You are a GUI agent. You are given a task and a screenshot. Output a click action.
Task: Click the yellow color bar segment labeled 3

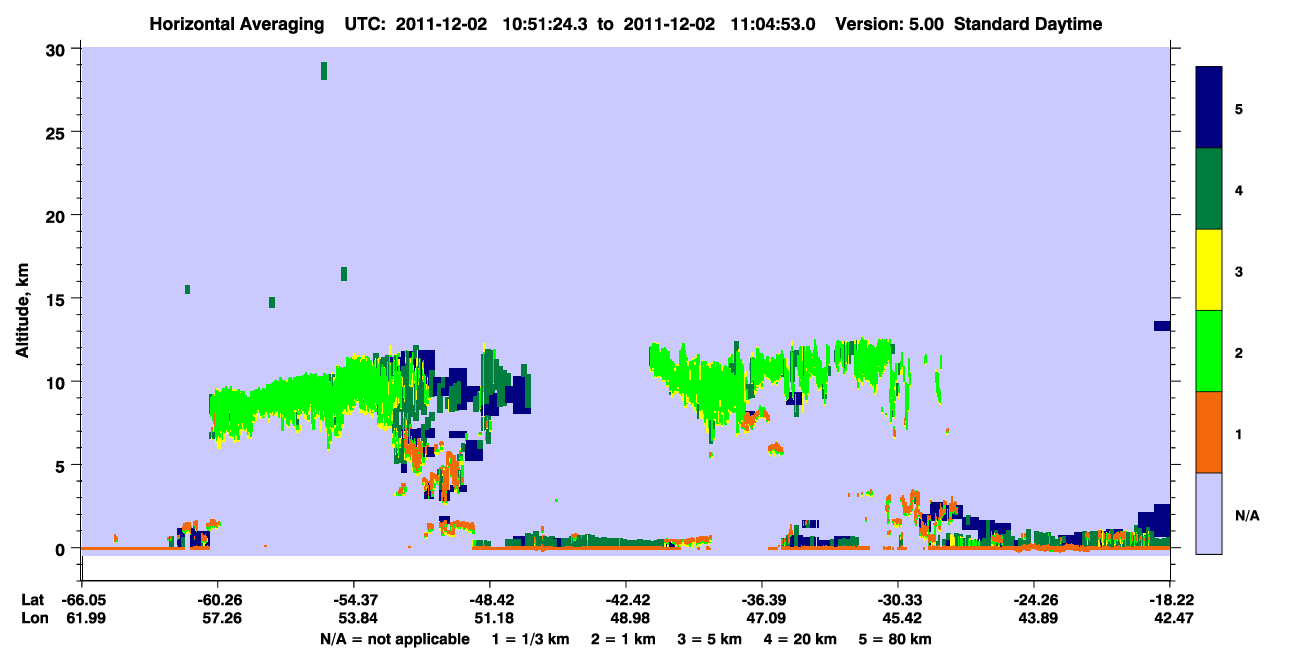pos(1209,270)
